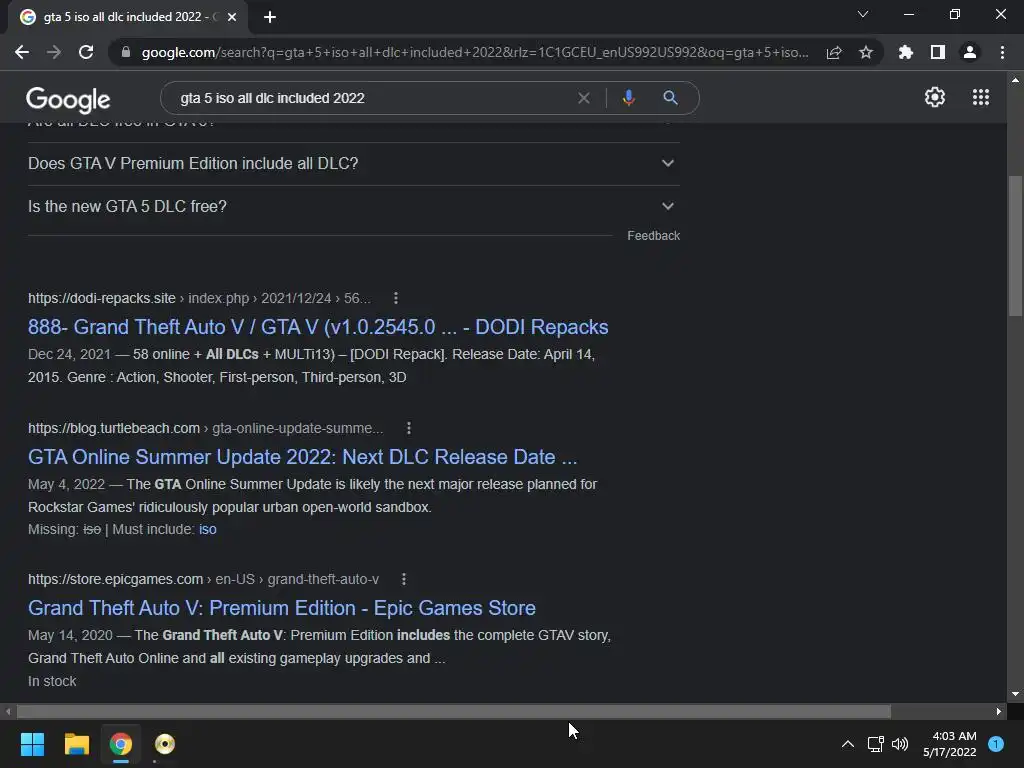The width and height of the screenshot is (1024, 768).
Task: Open the DODI Repacks GTA V result
Action: (318, 327)
